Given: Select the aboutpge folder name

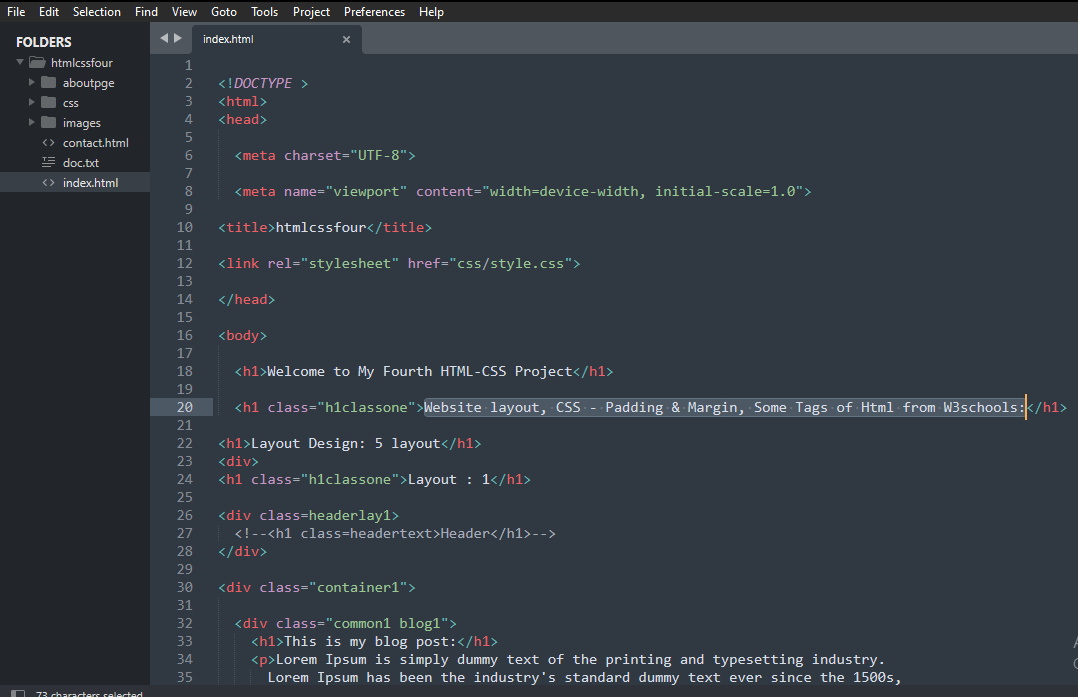Looking at the screenshot, I should pyautogui.click(x=89, y=82).
